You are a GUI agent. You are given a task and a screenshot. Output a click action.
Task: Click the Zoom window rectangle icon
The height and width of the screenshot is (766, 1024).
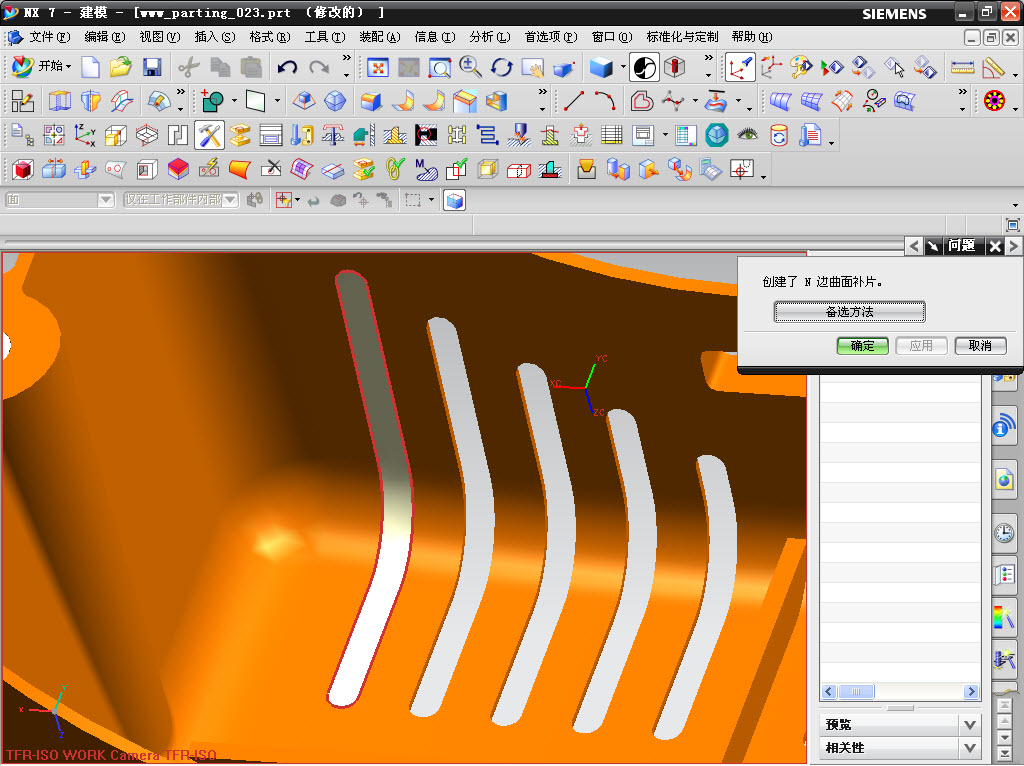439,67
